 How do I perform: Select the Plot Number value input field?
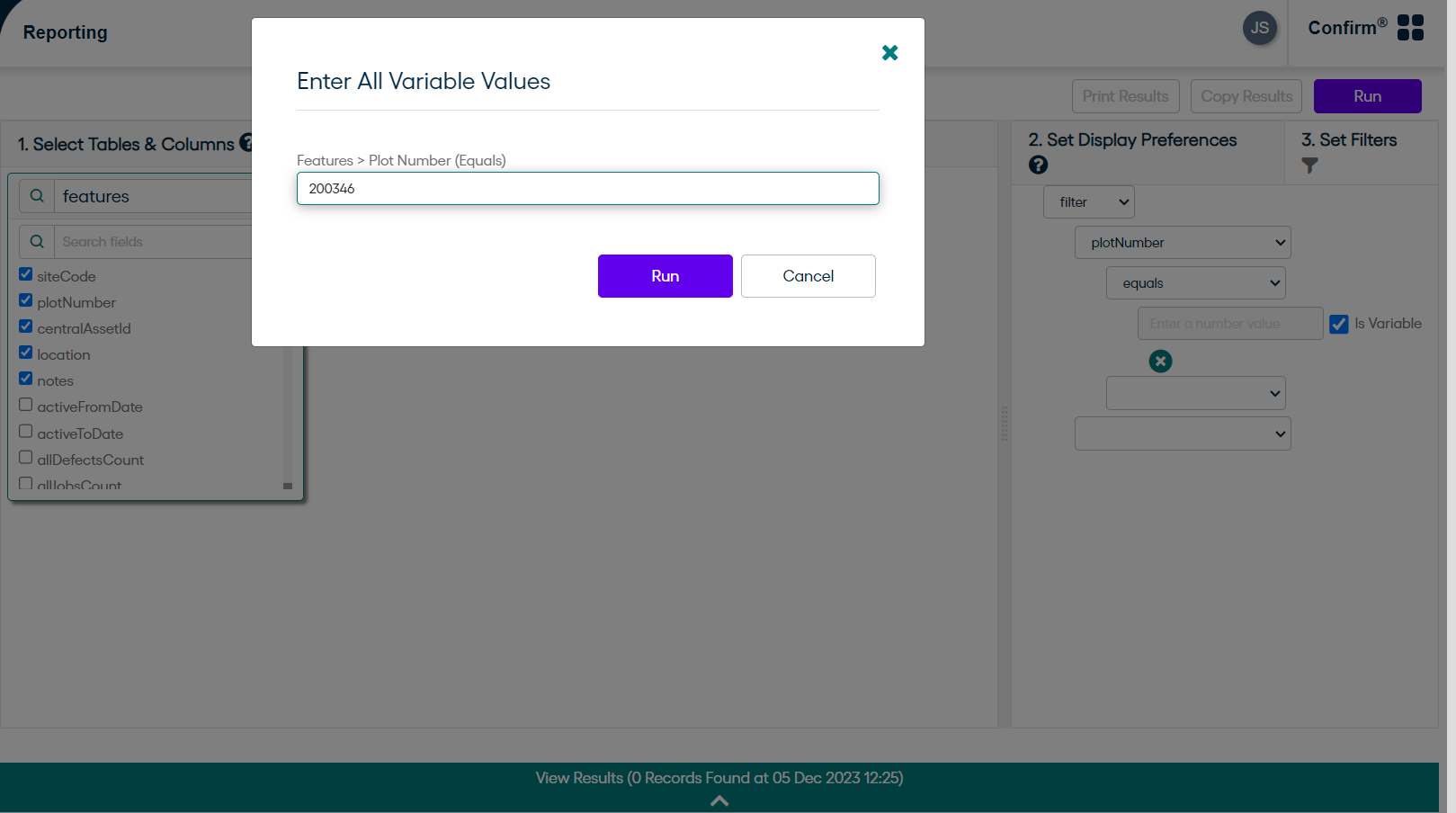pyautogui.click(x=587, y=188)
